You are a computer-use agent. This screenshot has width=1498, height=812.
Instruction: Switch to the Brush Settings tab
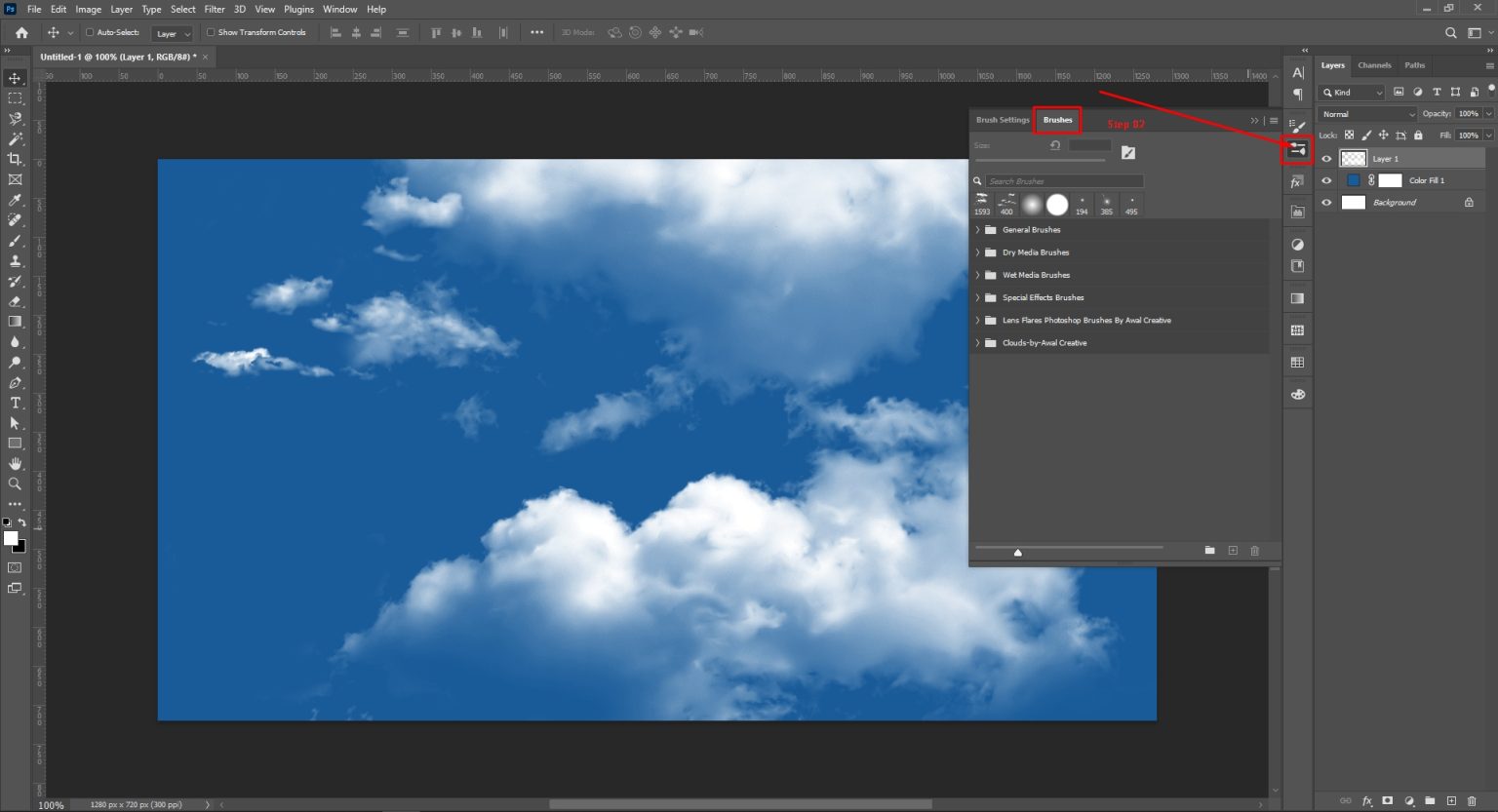[x=1003, y=120]
